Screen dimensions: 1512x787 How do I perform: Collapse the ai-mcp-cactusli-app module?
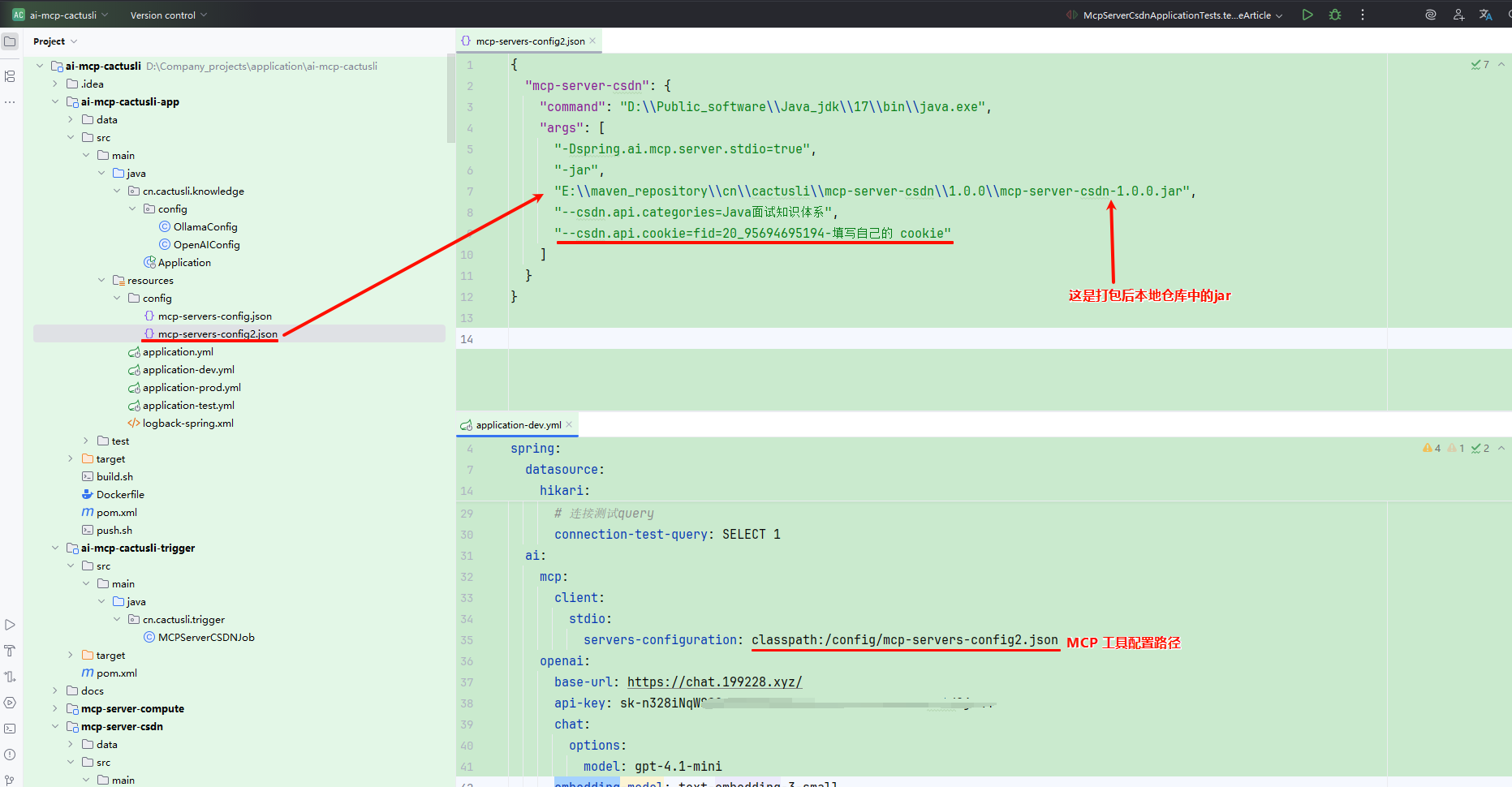click(55, 102)
